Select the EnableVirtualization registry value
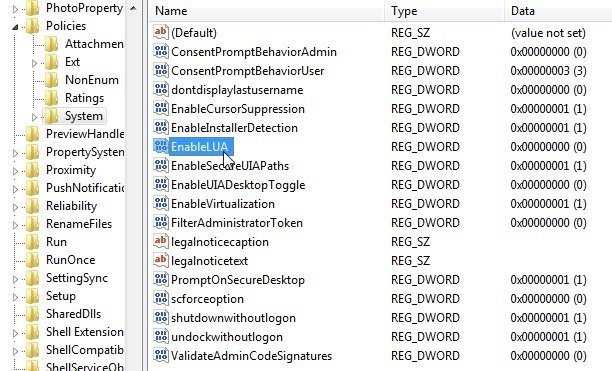The width and height of the screenshot is (612, 371). tap(223, 204)
